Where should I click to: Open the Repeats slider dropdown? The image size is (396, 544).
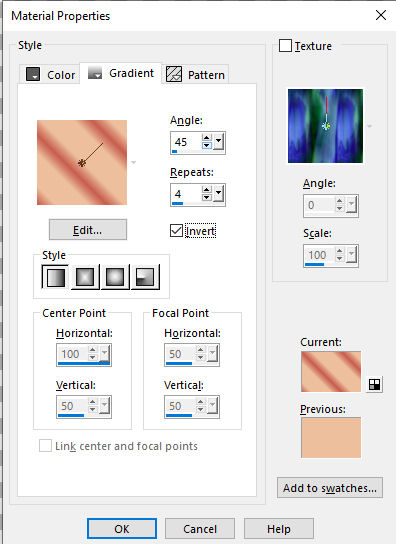tap(218, 193)
